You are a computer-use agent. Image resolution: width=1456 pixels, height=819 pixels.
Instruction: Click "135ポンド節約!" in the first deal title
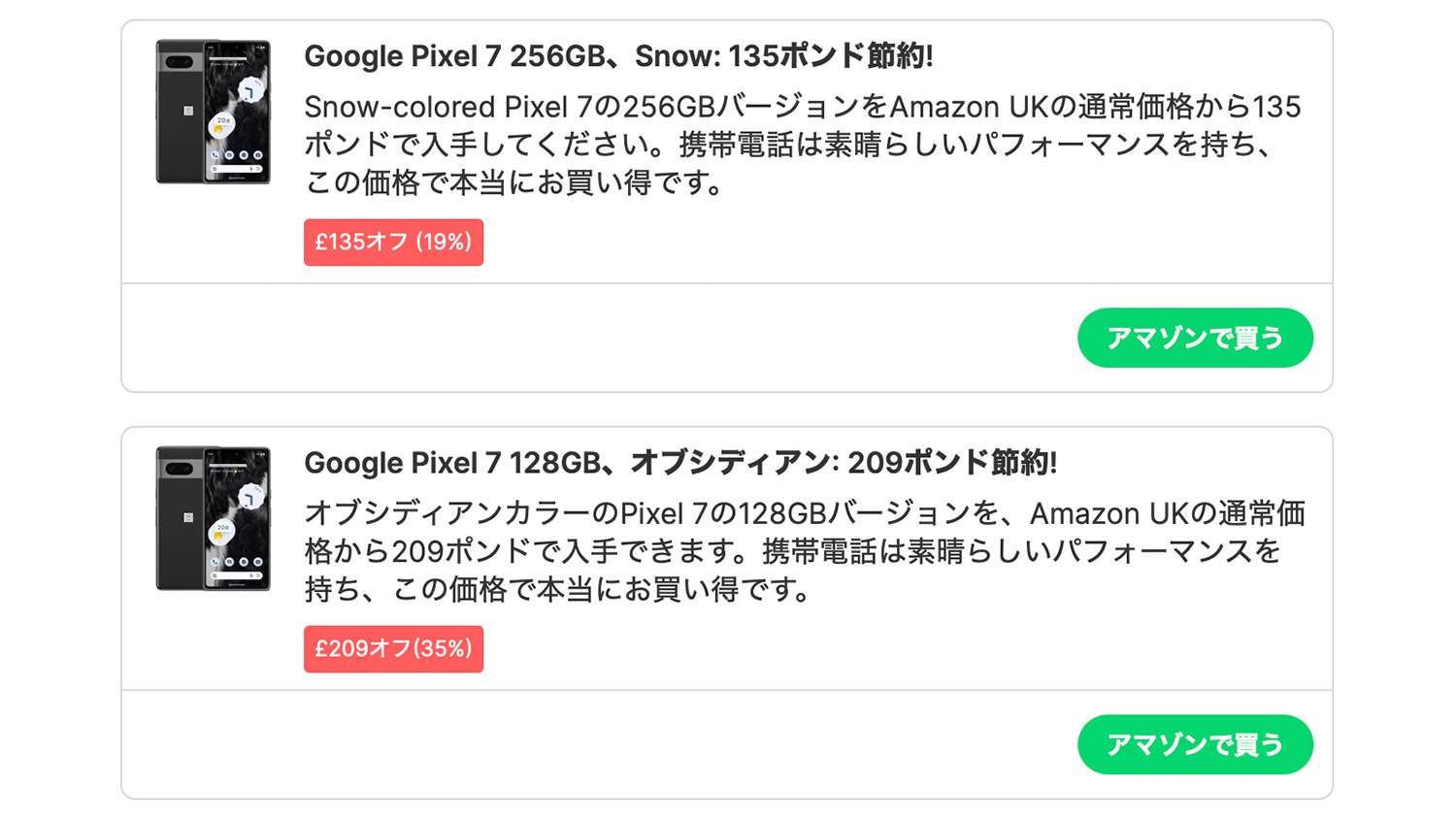(x=830, y=56)
